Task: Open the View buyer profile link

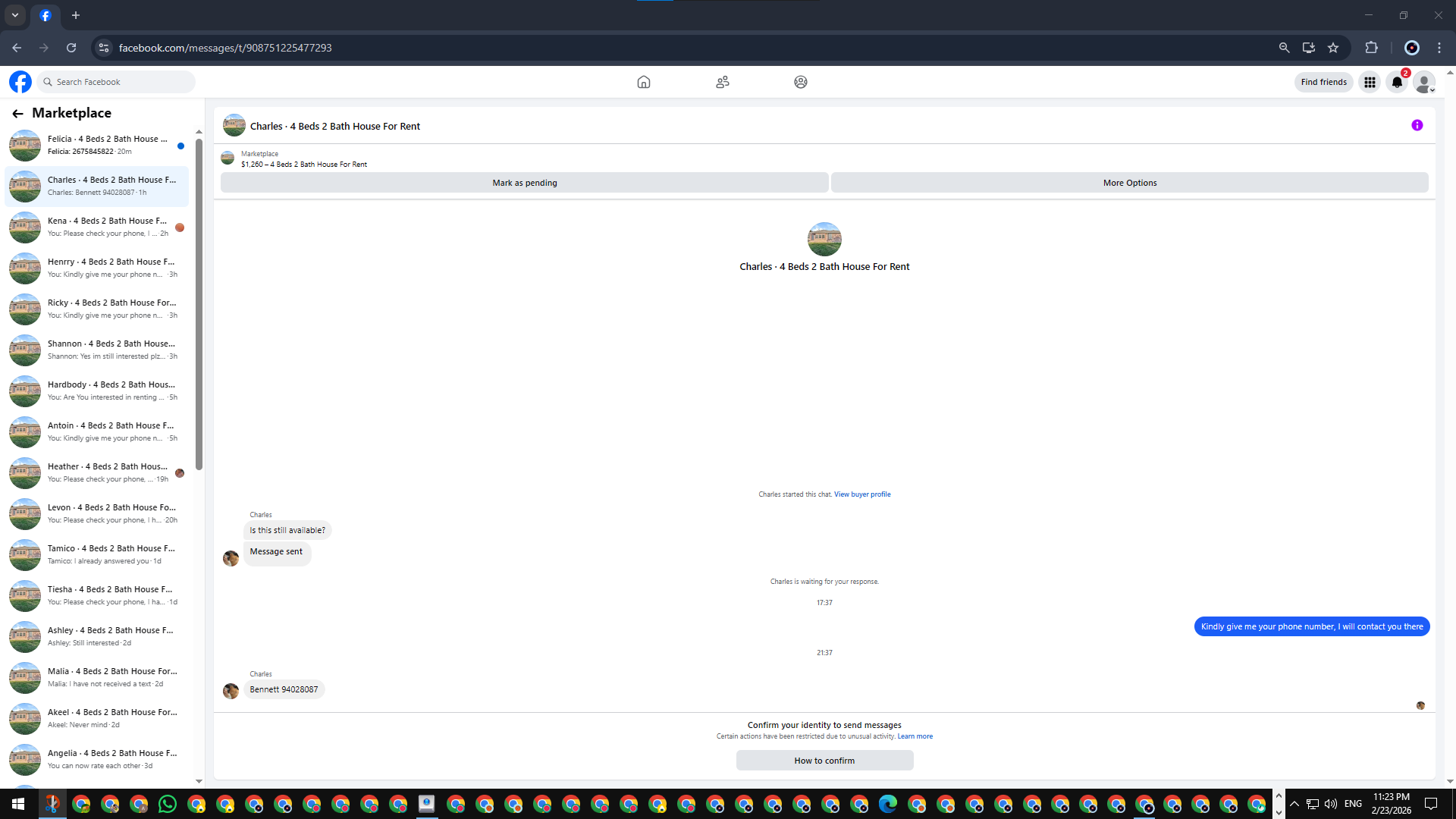Action: (862, 494)
